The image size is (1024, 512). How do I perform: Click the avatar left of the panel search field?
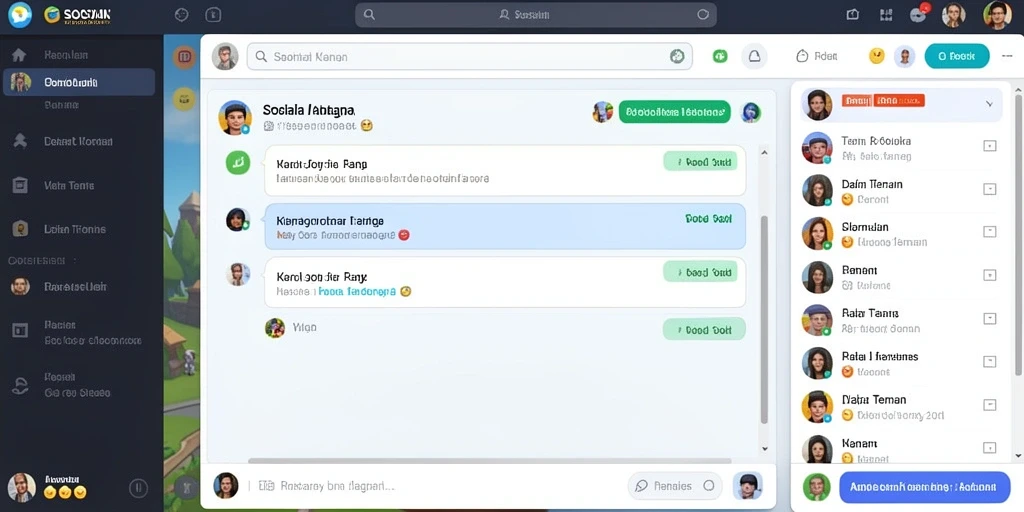click(225, 57)
